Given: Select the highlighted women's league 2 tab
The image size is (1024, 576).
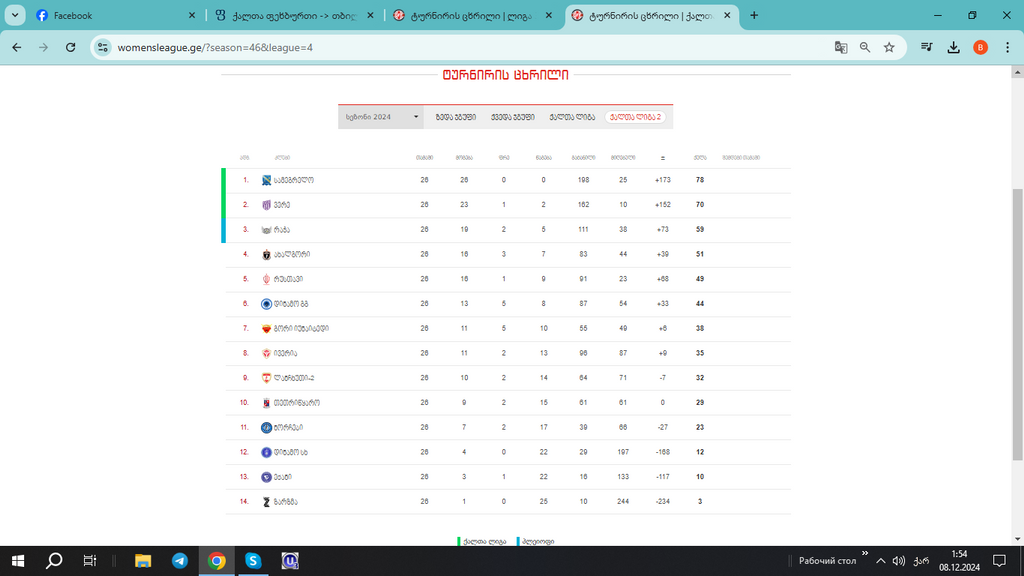Looking at the screenshot, I should [635, 117].
